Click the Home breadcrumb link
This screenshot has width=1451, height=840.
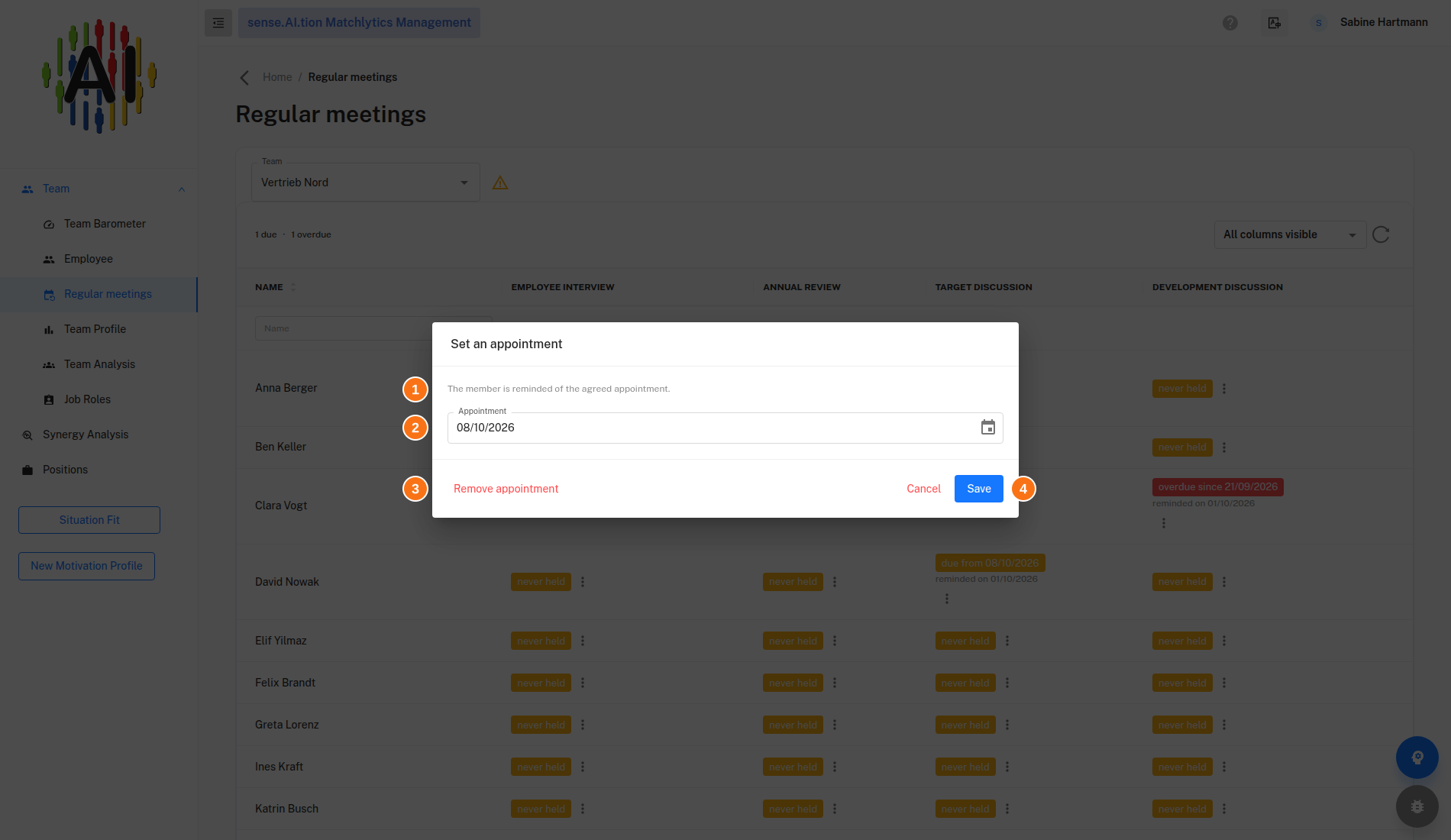click(x=277, y=77)
